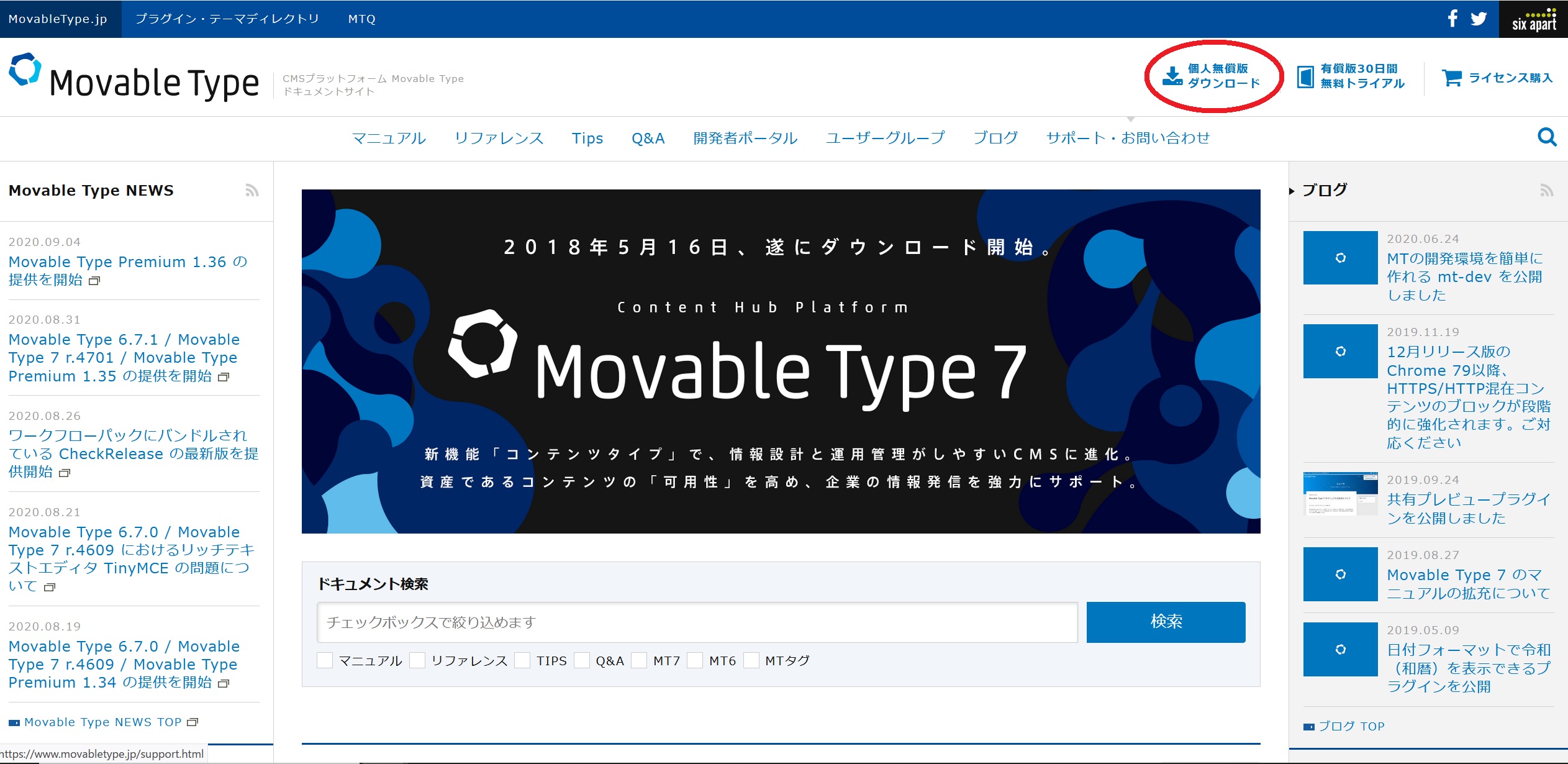Open the リファレンス navigation menu
The image size is (1568, 764).
click(x=499, y=138)
